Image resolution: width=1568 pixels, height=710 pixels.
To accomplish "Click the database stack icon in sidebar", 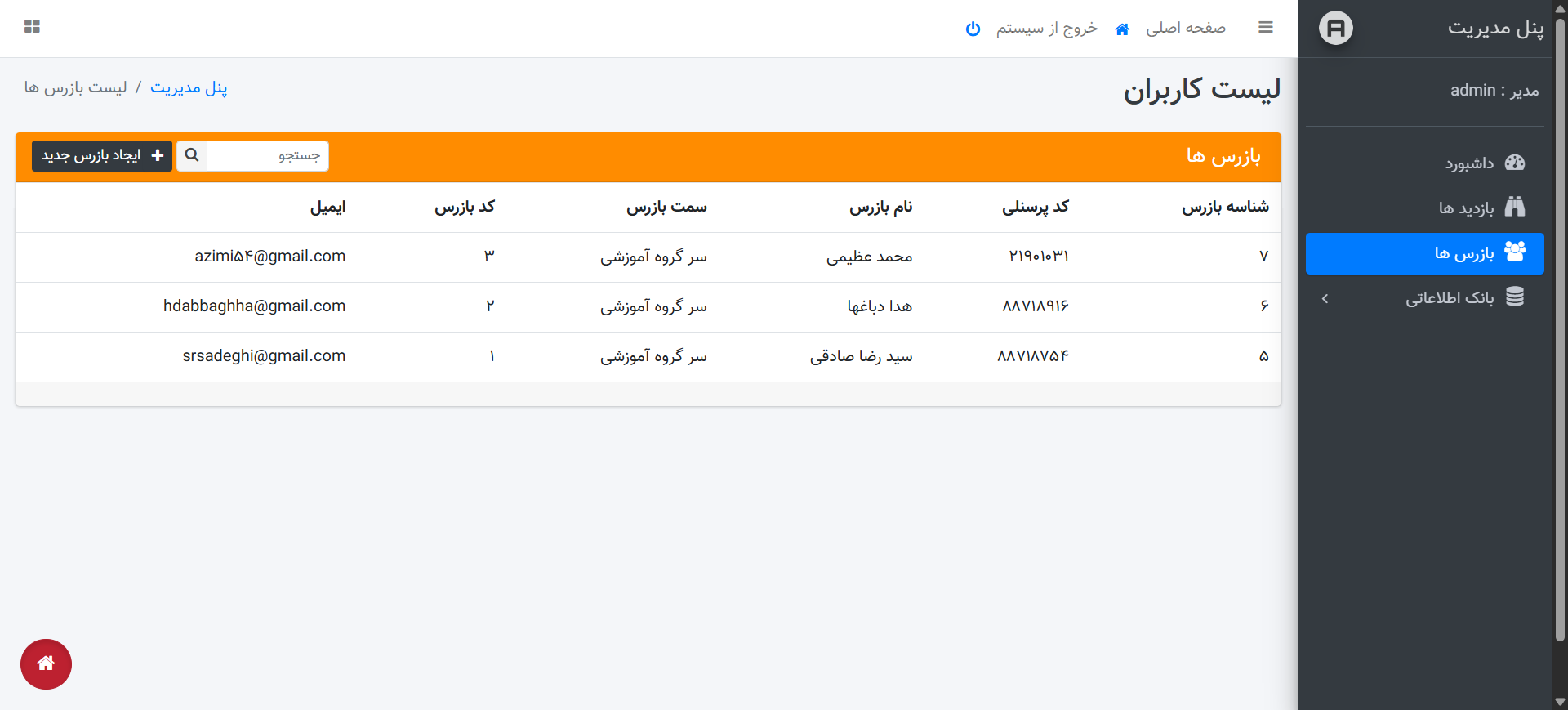I will click(1514, 297).
